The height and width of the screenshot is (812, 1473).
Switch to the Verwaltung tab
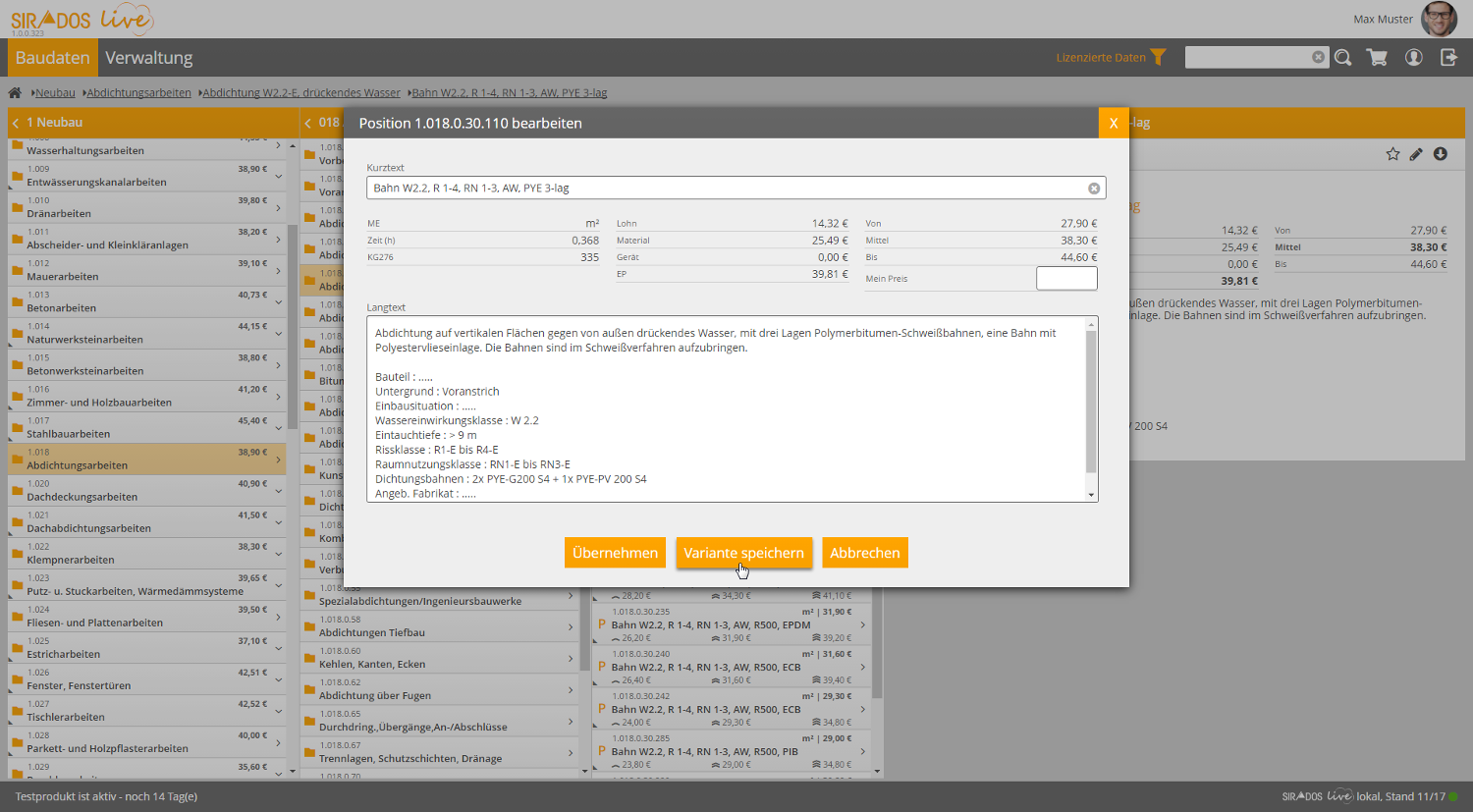tap(149, 58)
